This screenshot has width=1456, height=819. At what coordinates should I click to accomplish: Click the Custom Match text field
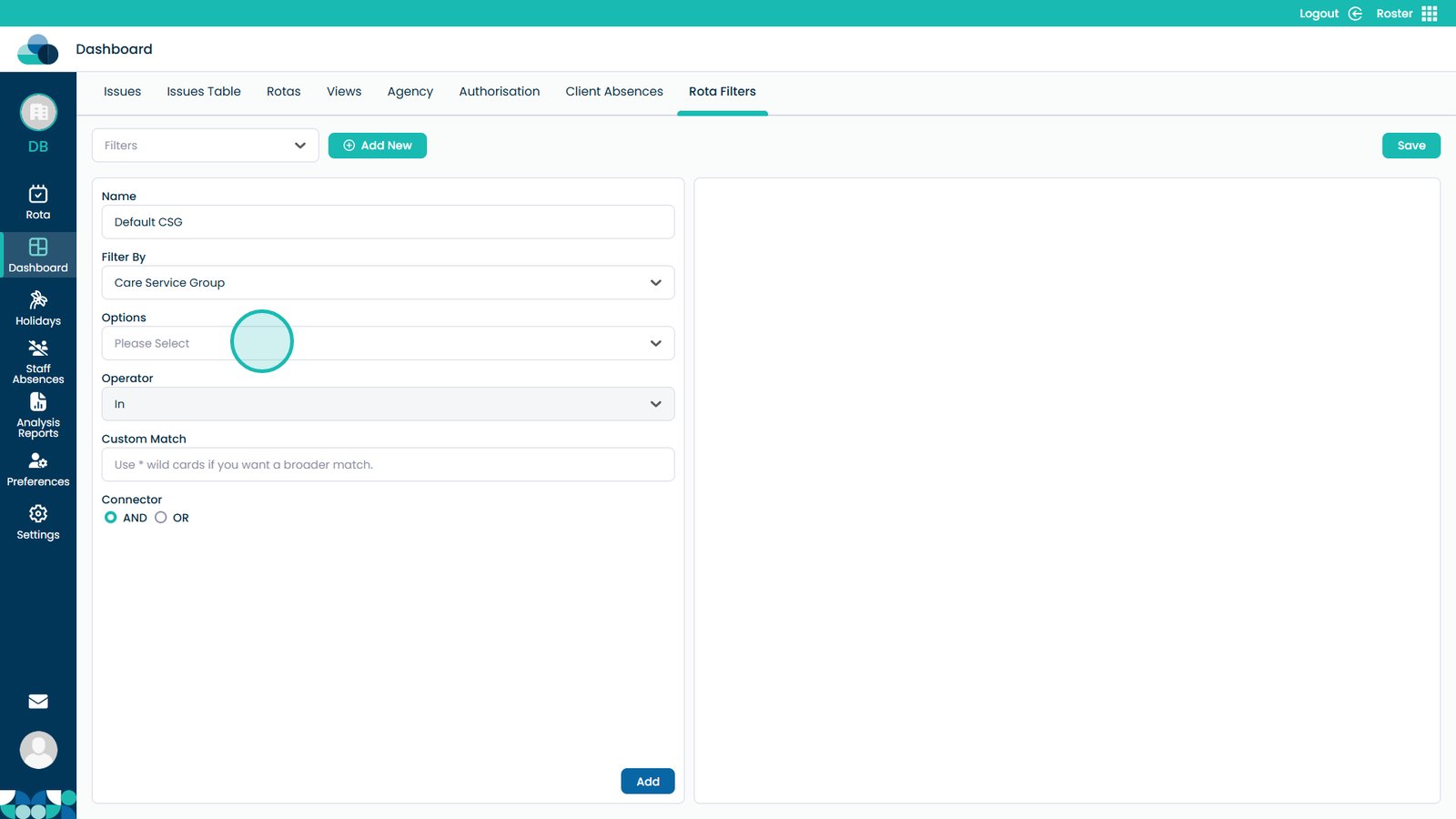click(388, 465)
